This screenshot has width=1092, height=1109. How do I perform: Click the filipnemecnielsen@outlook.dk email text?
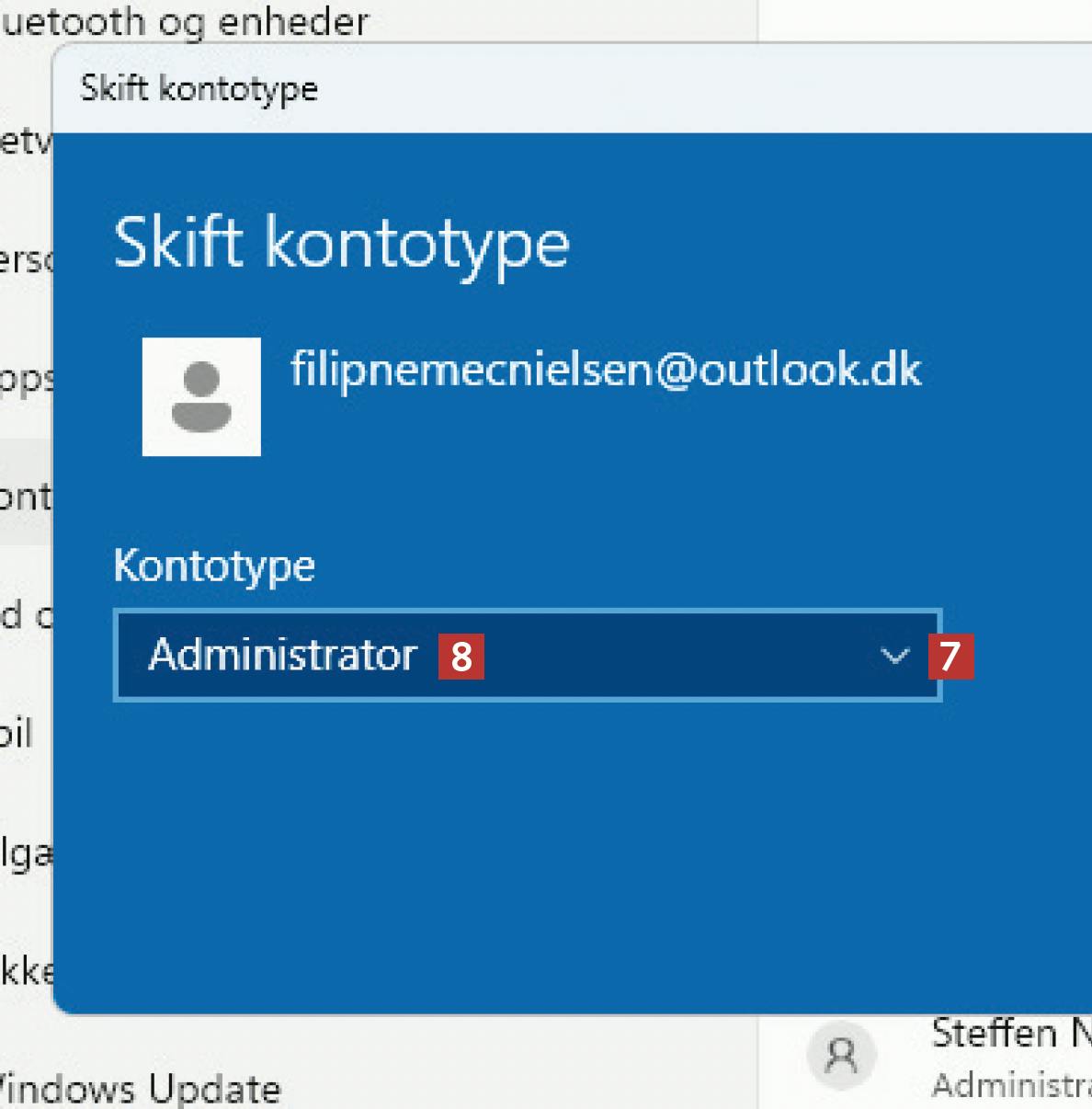(606, 370)
